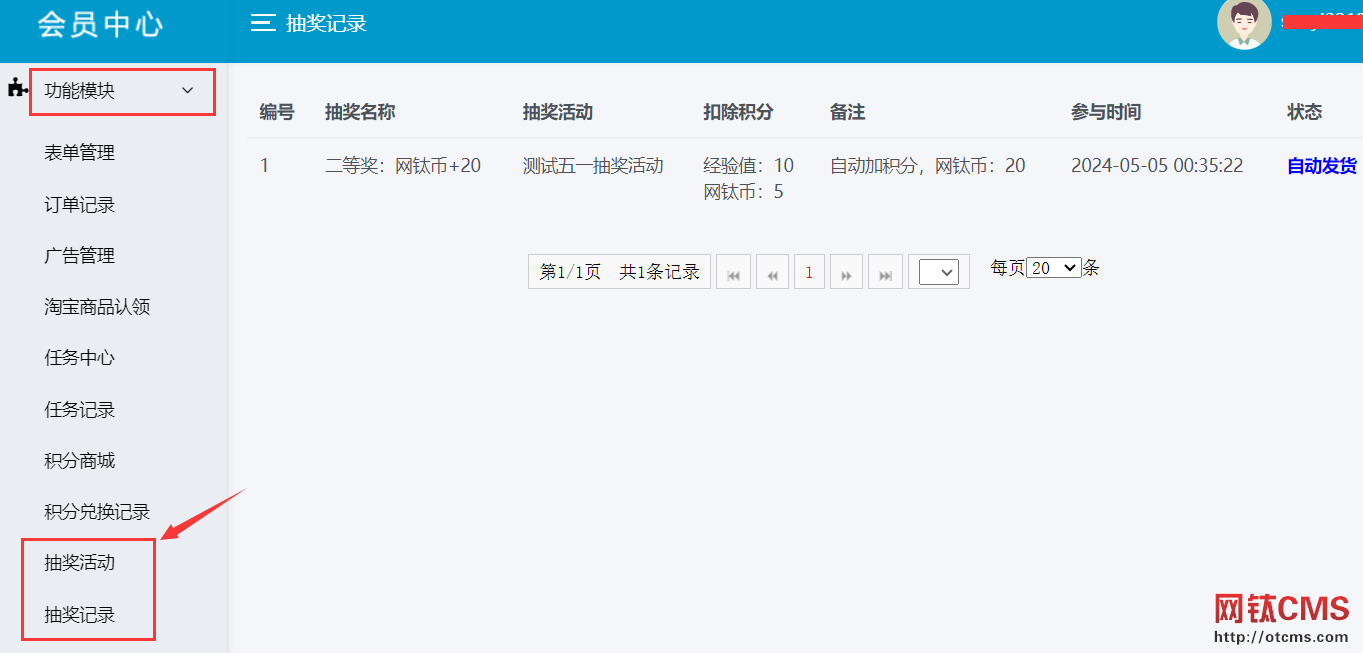This screenshot has height=653, width=1363.
Task: Collapse the 功能模块 chevron arrow
Action: (188, 91)
